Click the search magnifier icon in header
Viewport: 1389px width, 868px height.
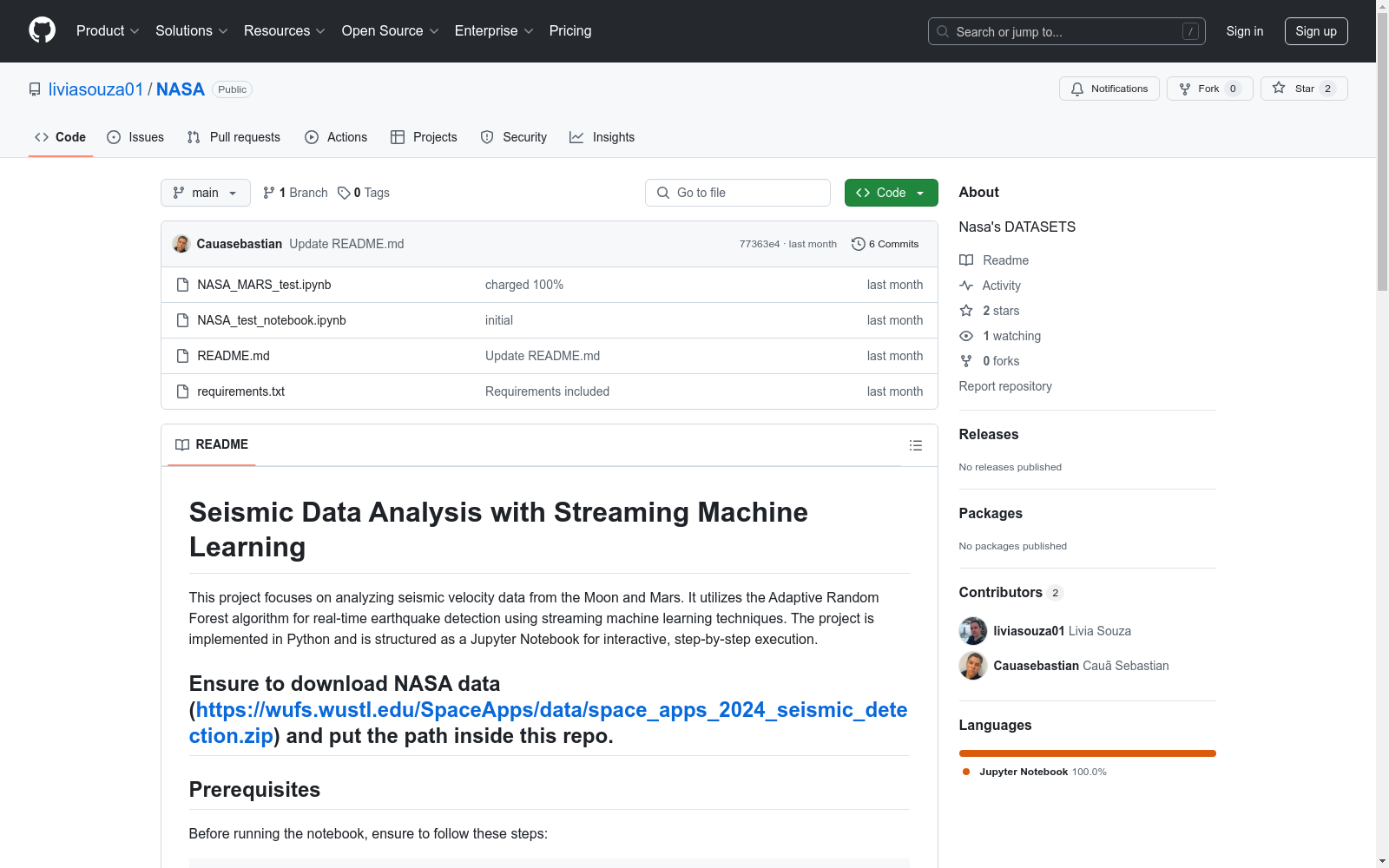943,31
